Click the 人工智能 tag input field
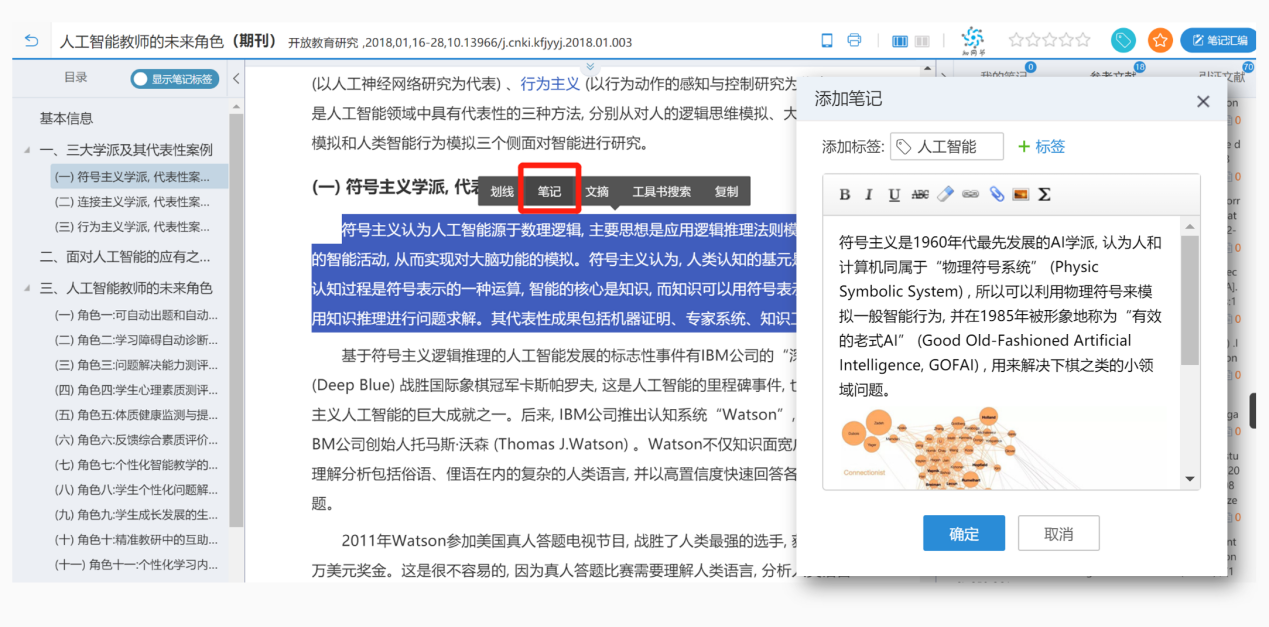Viewport: 1269px width, 627px height. click(x=947, y=147)
